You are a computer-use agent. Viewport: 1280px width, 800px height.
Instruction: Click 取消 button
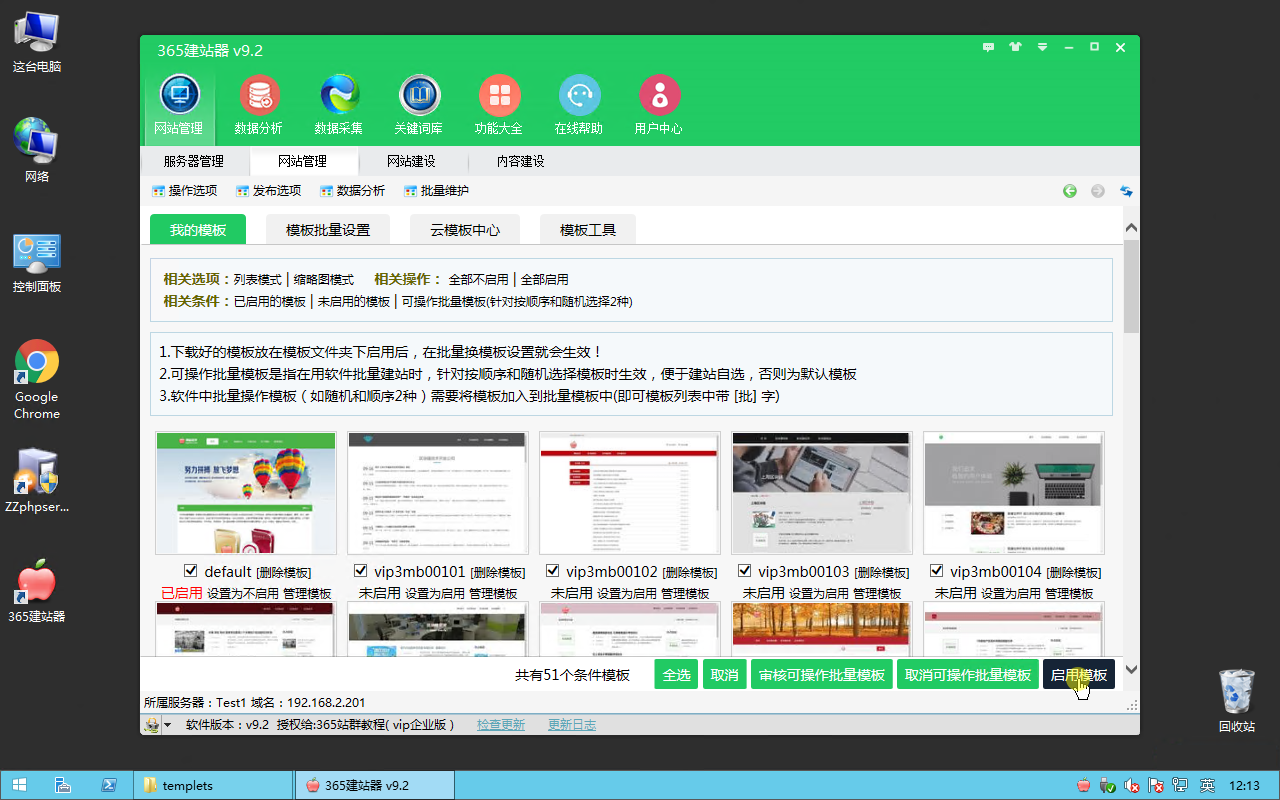coord(725,675)
